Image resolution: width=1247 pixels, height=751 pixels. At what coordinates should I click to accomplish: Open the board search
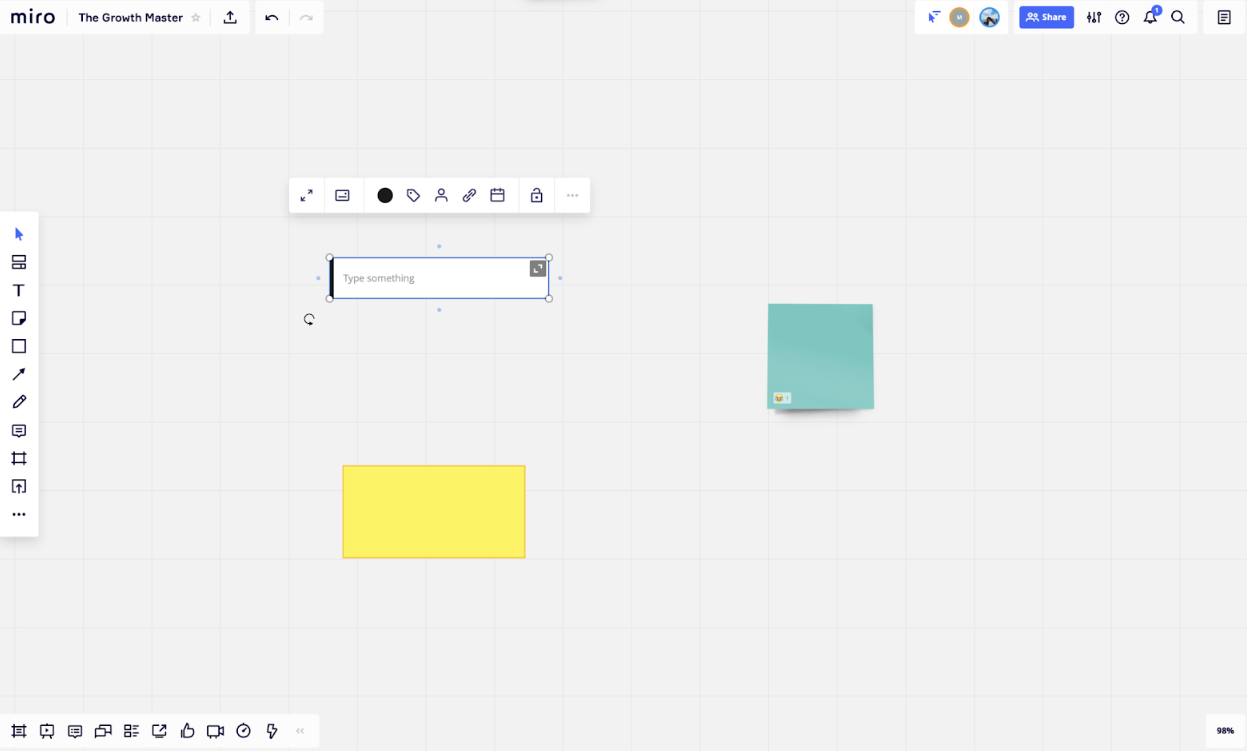pos(1177,17)
